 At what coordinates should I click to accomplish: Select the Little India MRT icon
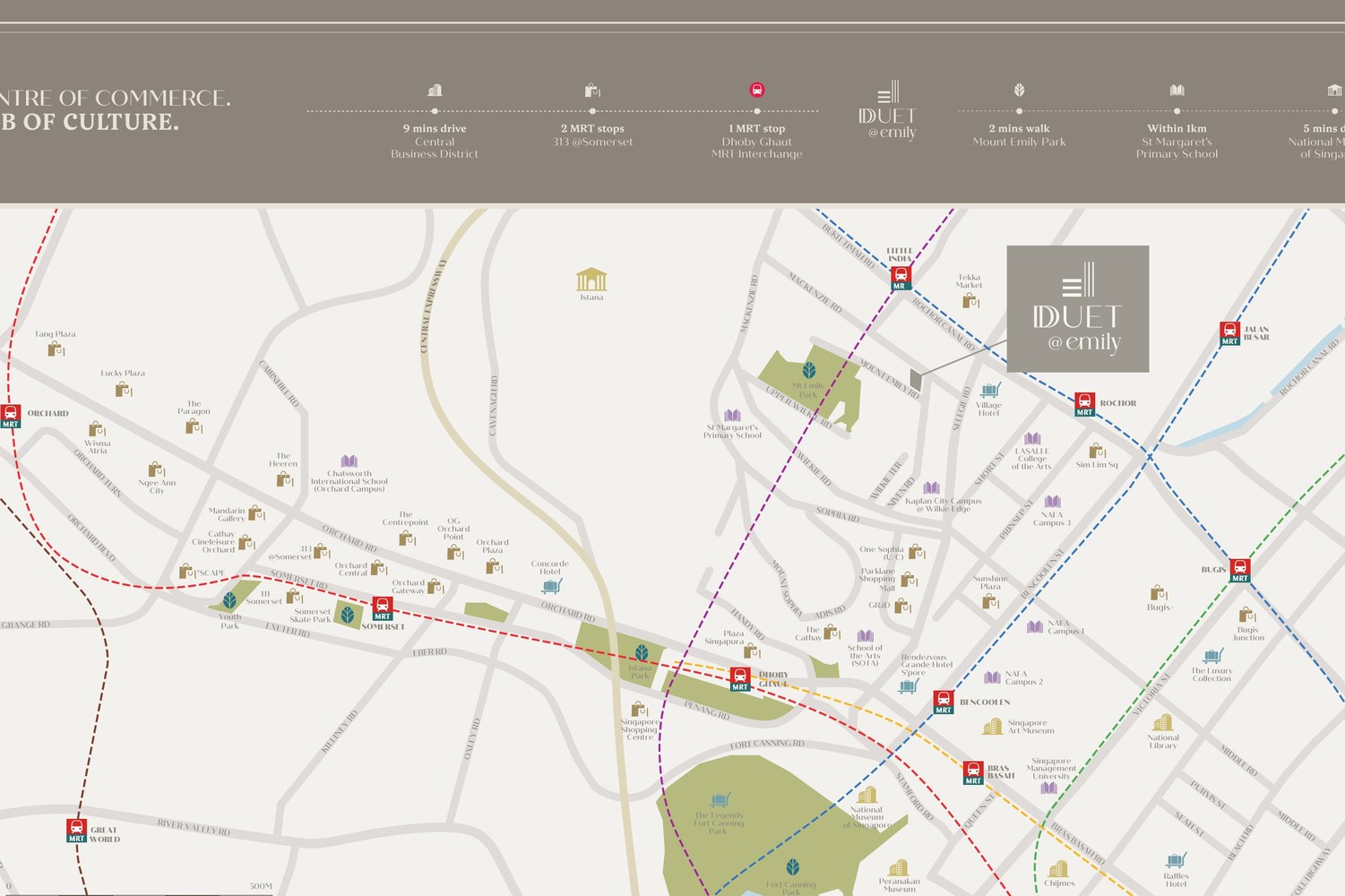point(901,279)
